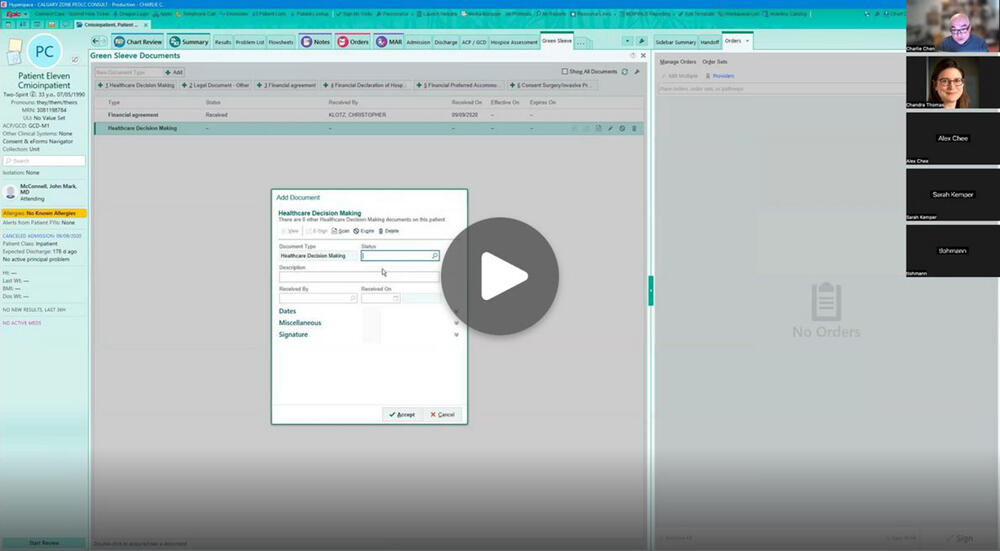Click the No Known Allergies banner

(44, 213)
